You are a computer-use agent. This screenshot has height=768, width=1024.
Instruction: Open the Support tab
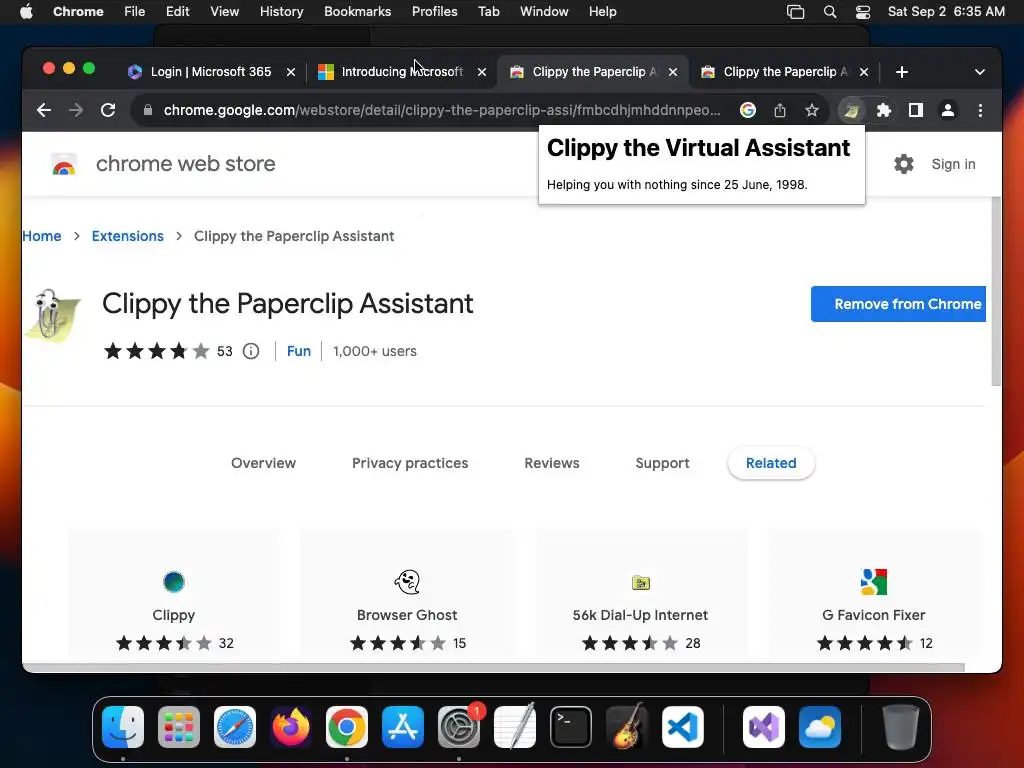[662, 463]
